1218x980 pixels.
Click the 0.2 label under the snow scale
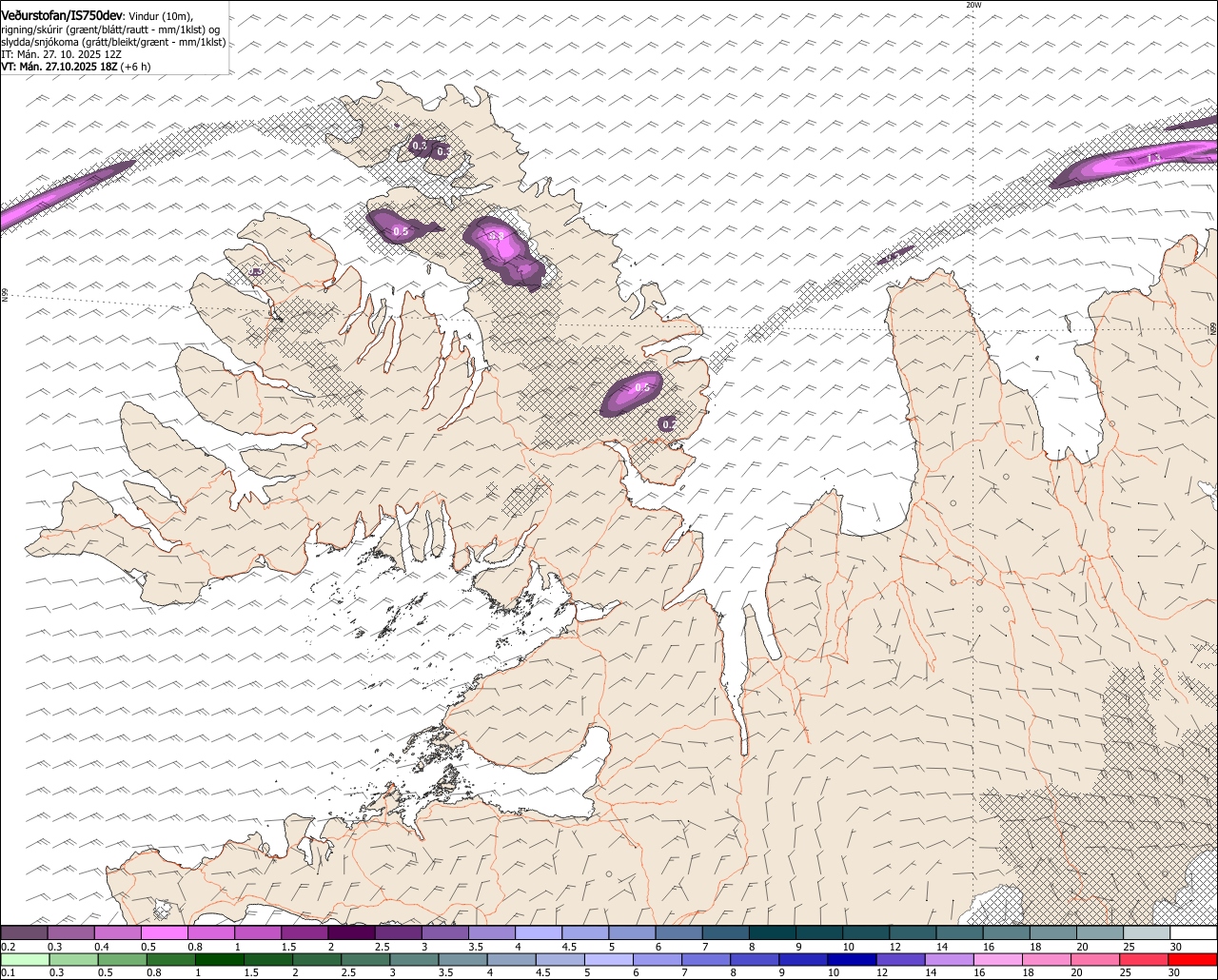pyautogui.click(x=8, y=947)
